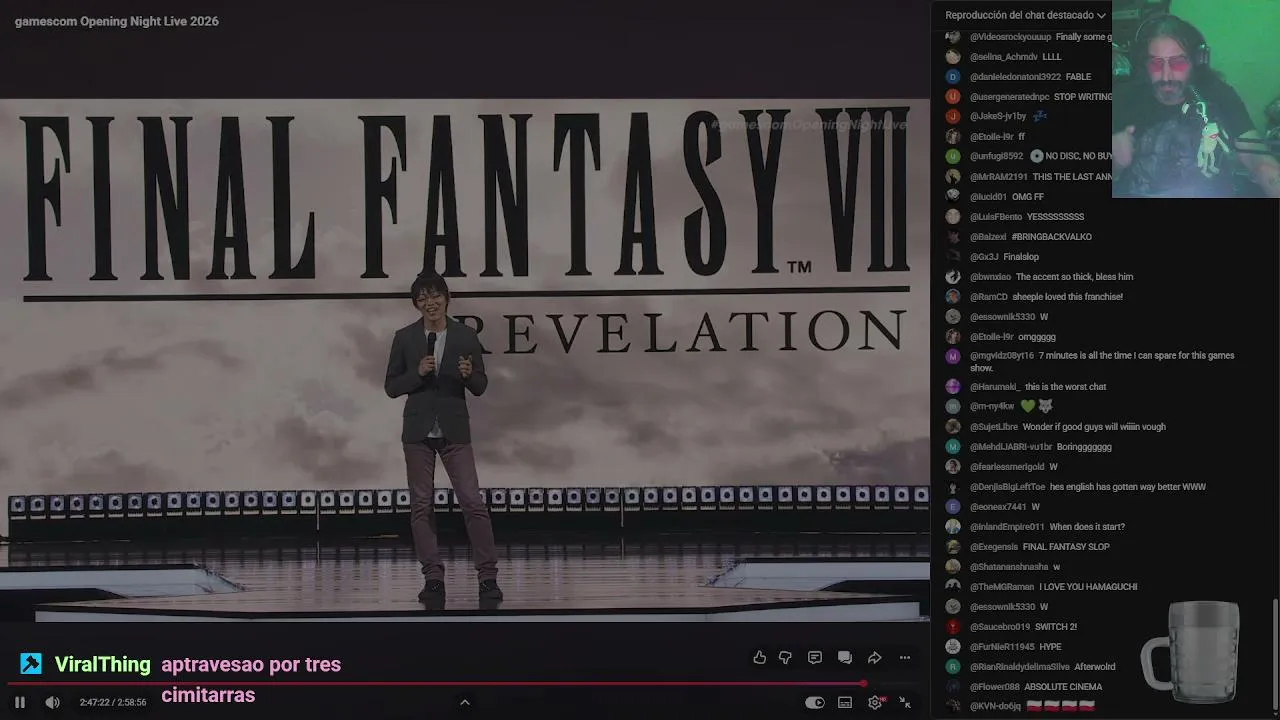Viewport: 1280px width, 720px height.
Task: Like the video with thumbs up
Action: tap(760, 657)
